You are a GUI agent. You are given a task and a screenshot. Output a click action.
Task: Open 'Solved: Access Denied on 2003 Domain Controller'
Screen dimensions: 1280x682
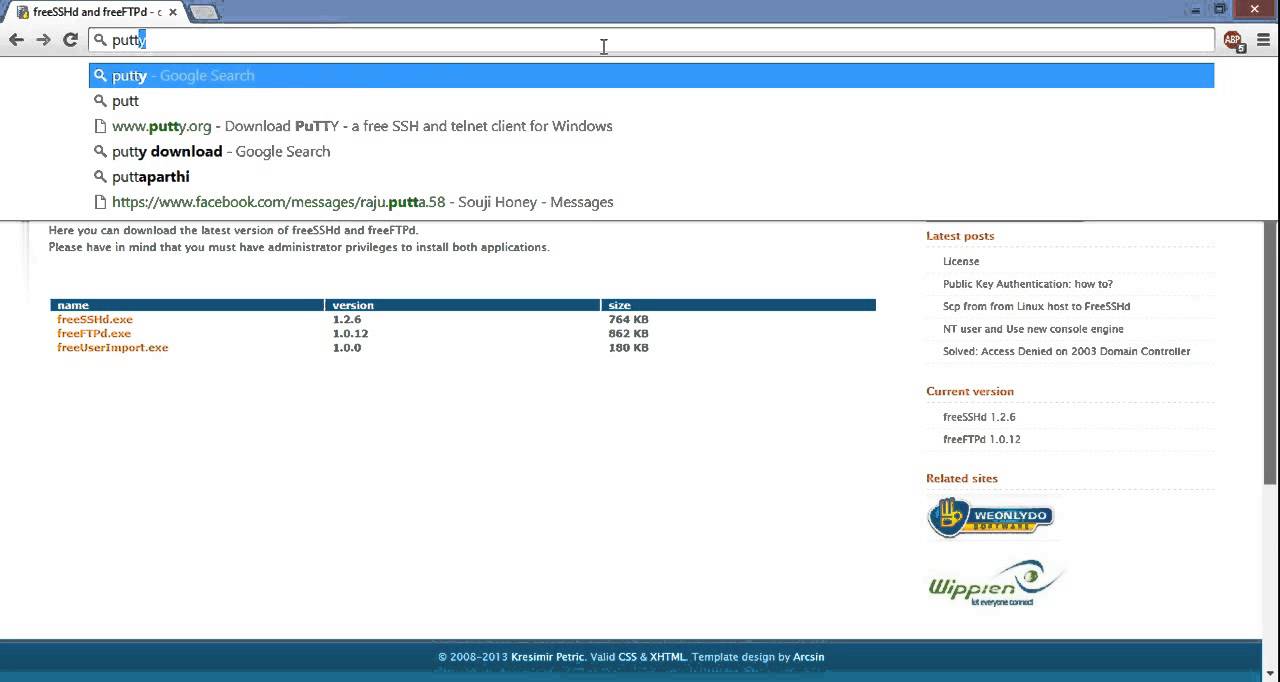(1066, 351)
